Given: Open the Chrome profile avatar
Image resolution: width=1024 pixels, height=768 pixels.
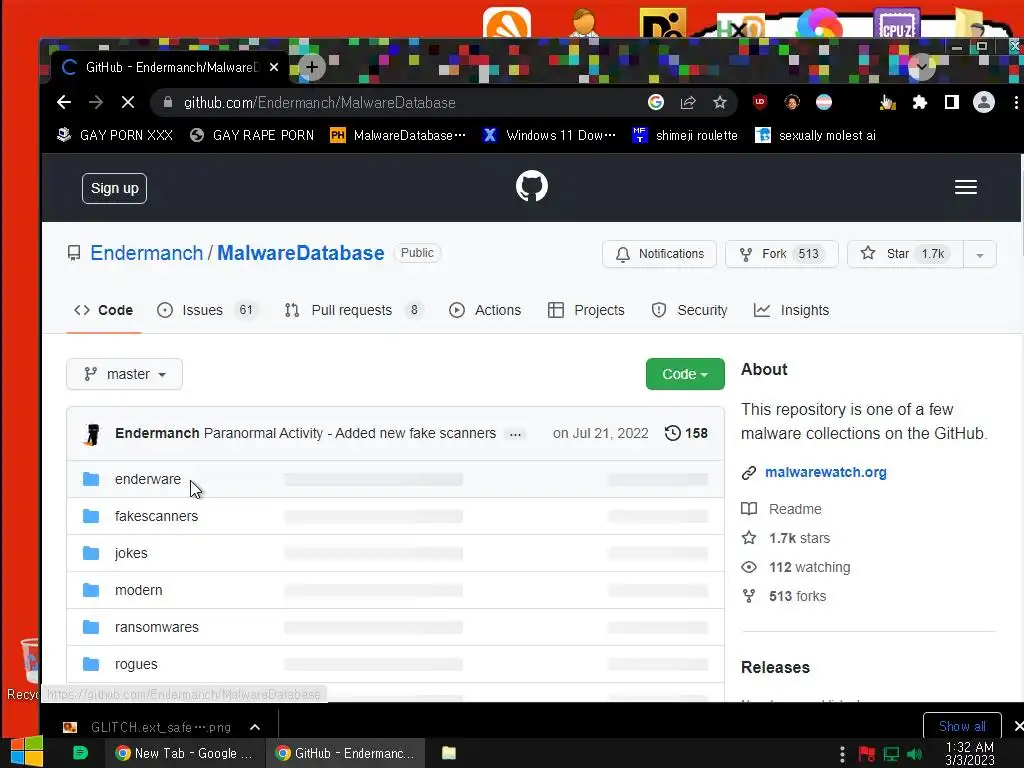Looking at the screenshot, I should click(984, 103).
